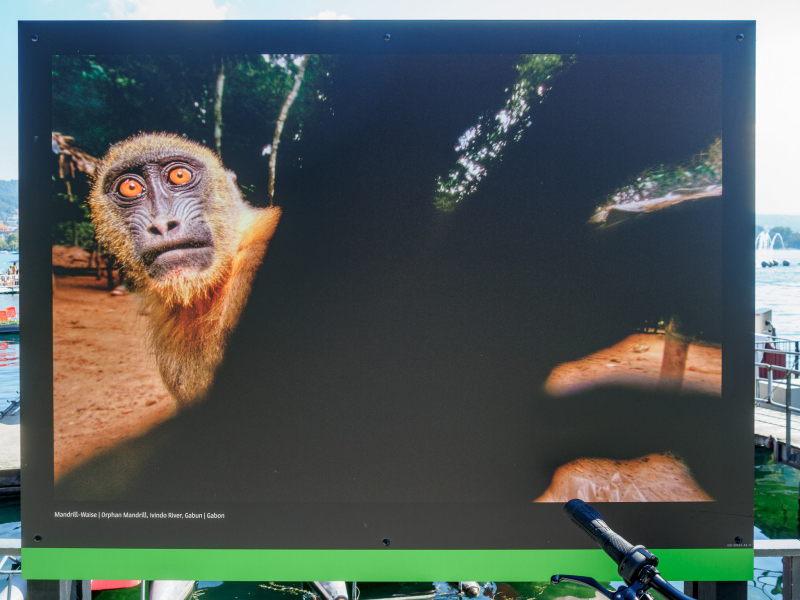Click the top-center screw on the panel
Image resolution: width=800 pixels, height=600 pixels.
click(387, 37)
